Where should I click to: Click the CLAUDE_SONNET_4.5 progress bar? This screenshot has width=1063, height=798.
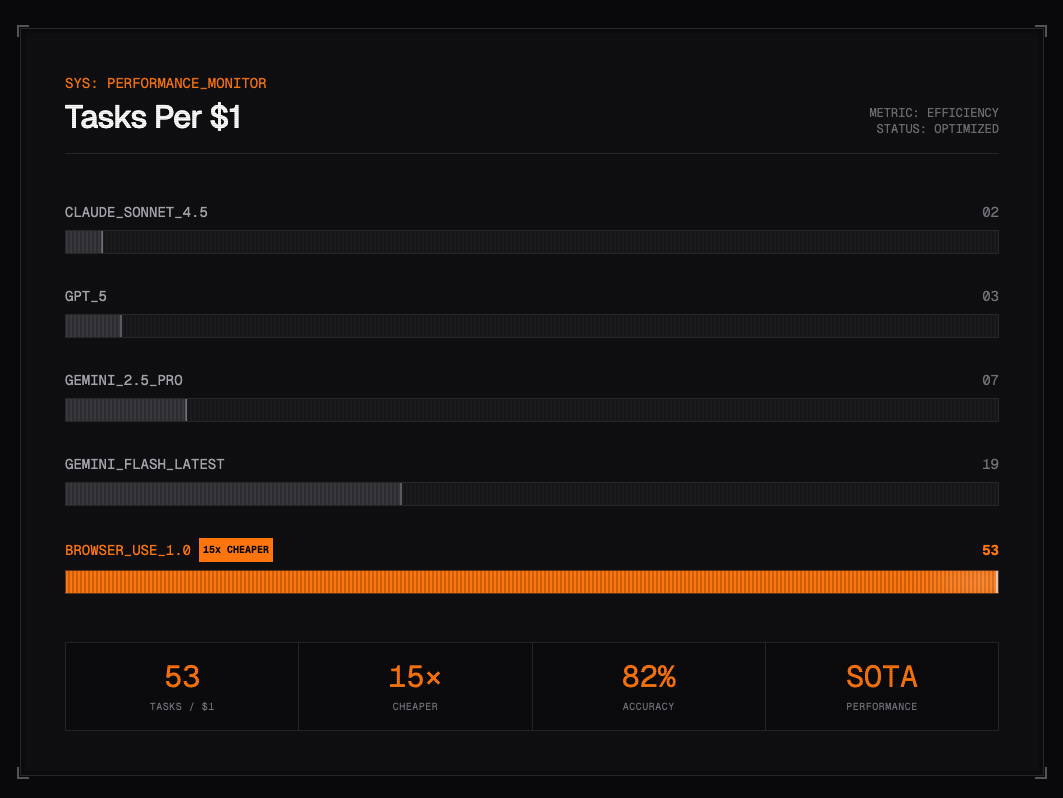point(531,242)
